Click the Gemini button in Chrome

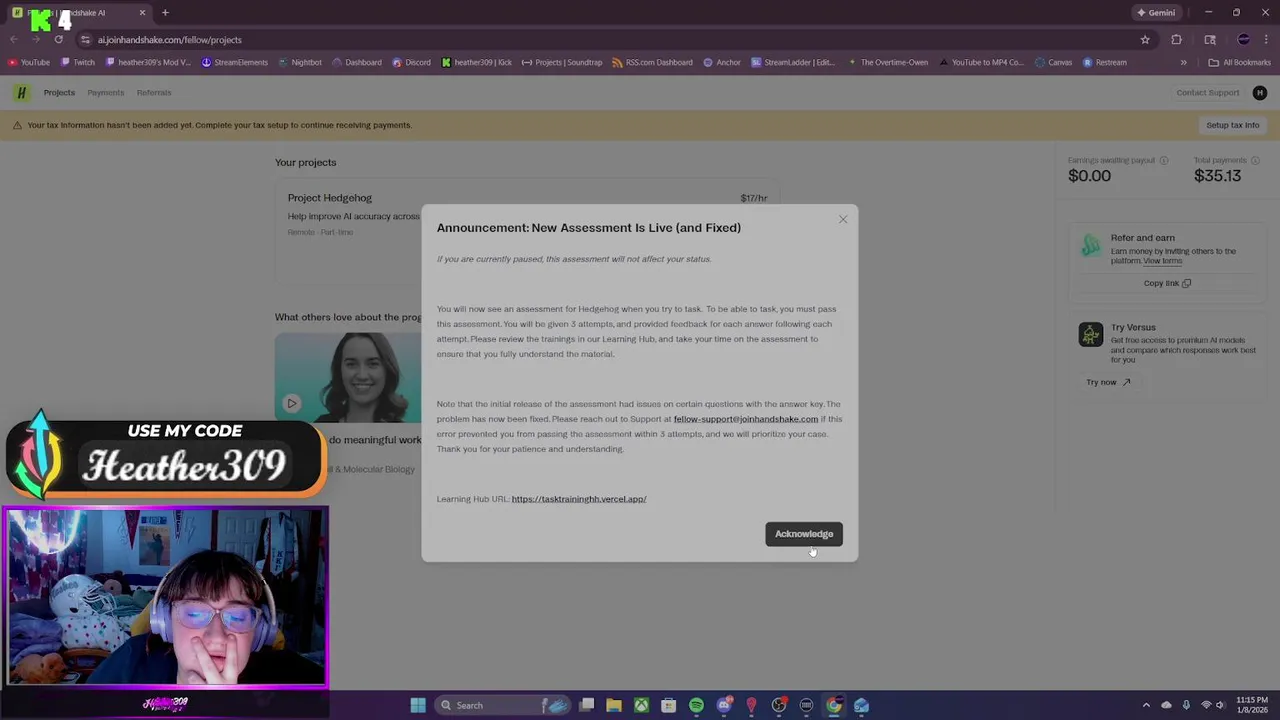pos(1155,13)
